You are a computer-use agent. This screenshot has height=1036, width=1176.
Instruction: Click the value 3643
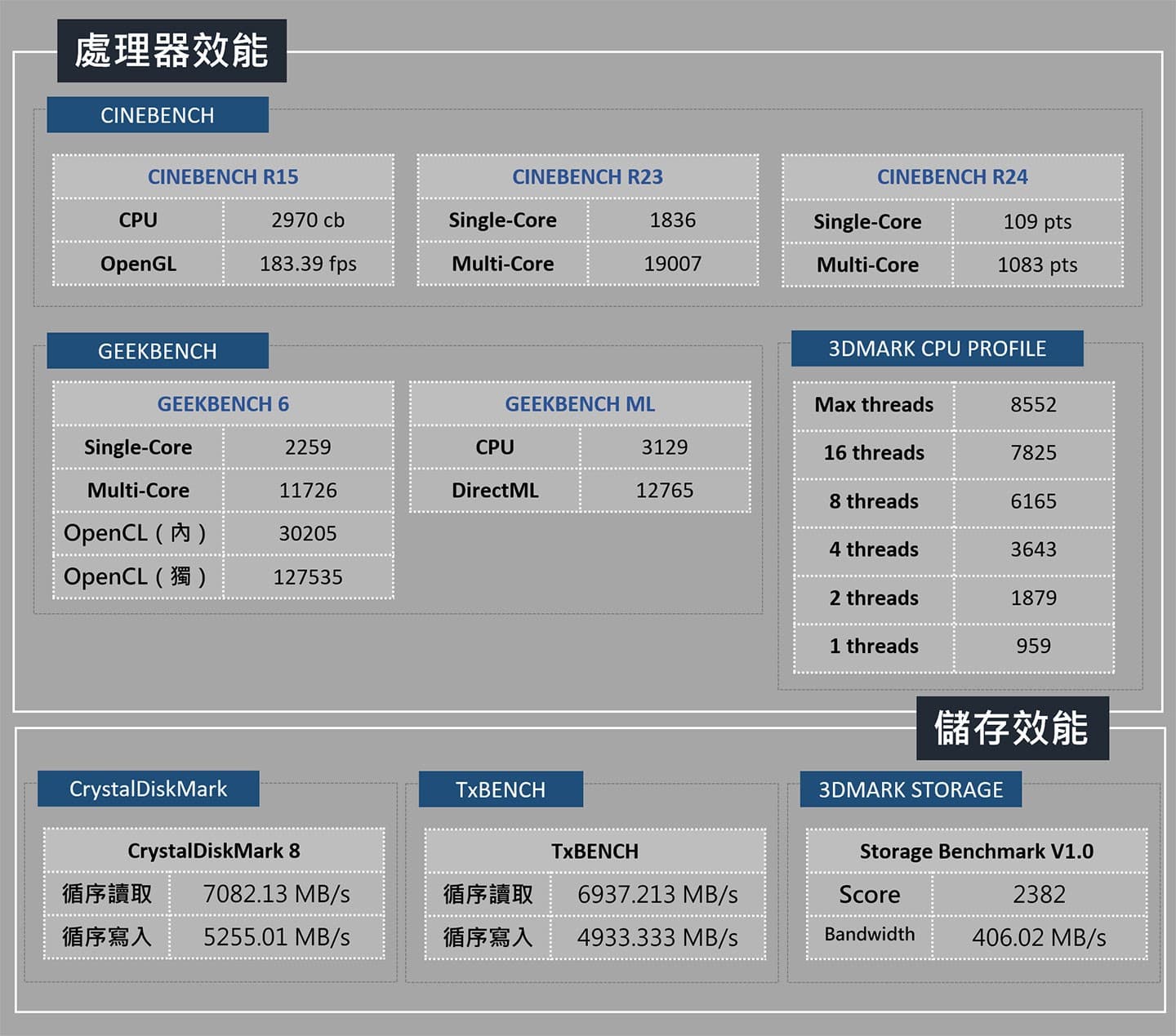[1033, 549]
